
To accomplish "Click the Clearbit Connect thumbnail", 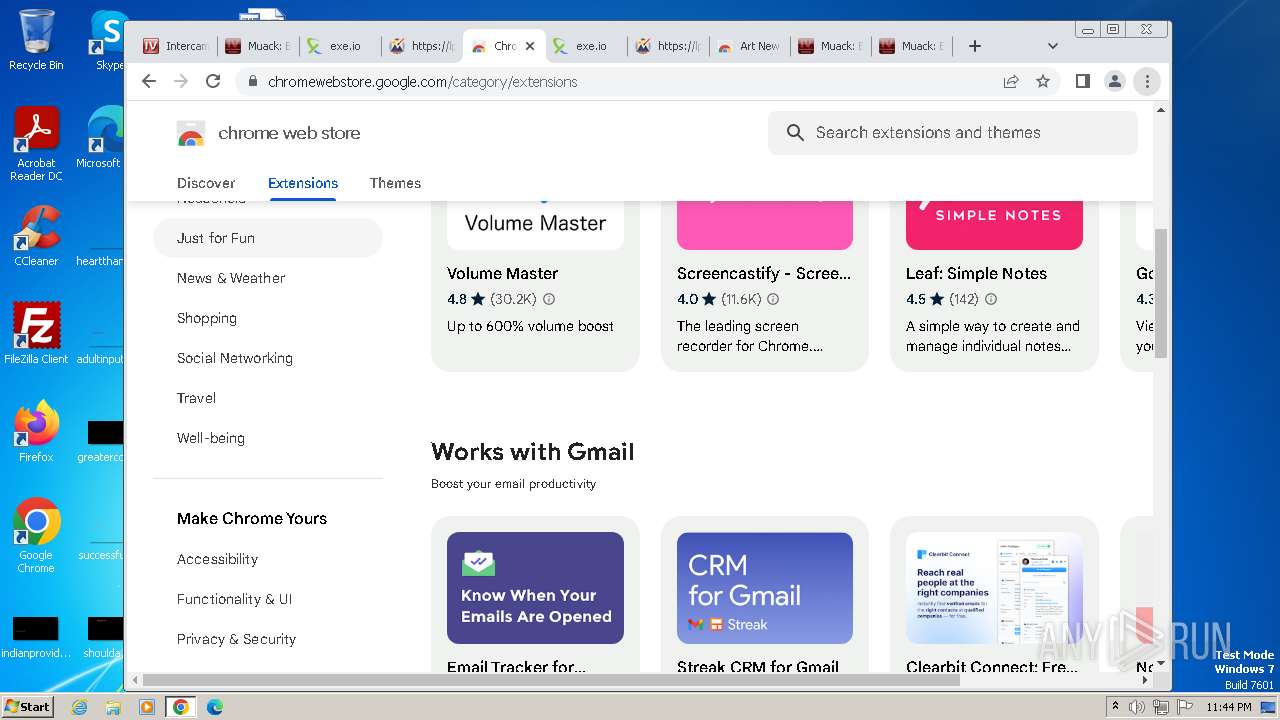I will point(994,588).
